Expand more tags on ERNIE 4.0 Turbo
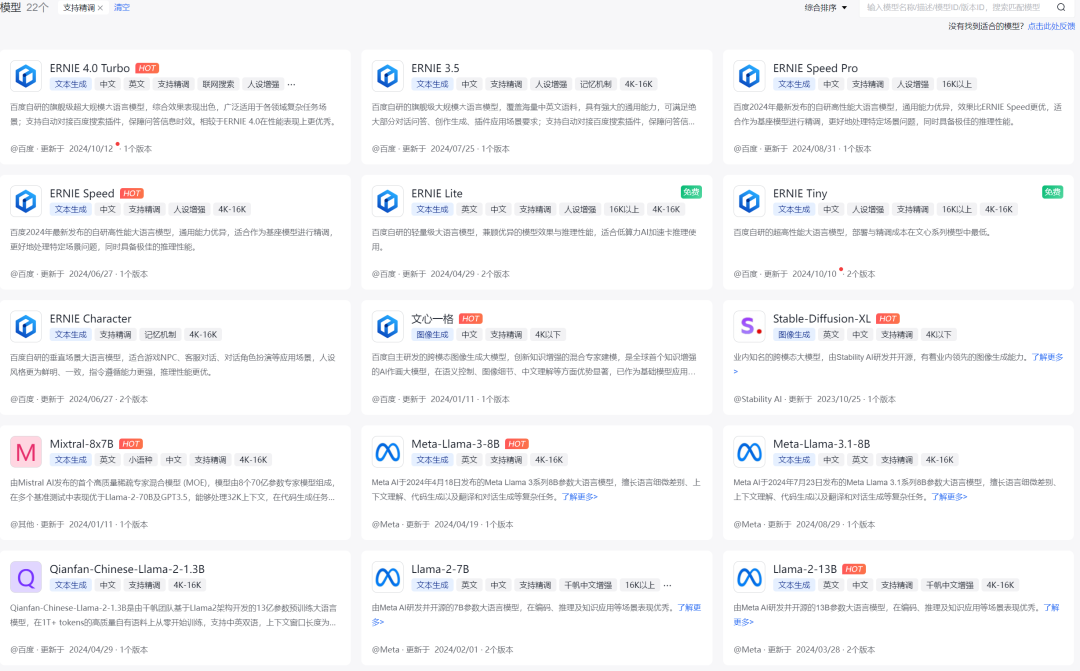This screenshot has width=1080, height=671. point(292,85)
